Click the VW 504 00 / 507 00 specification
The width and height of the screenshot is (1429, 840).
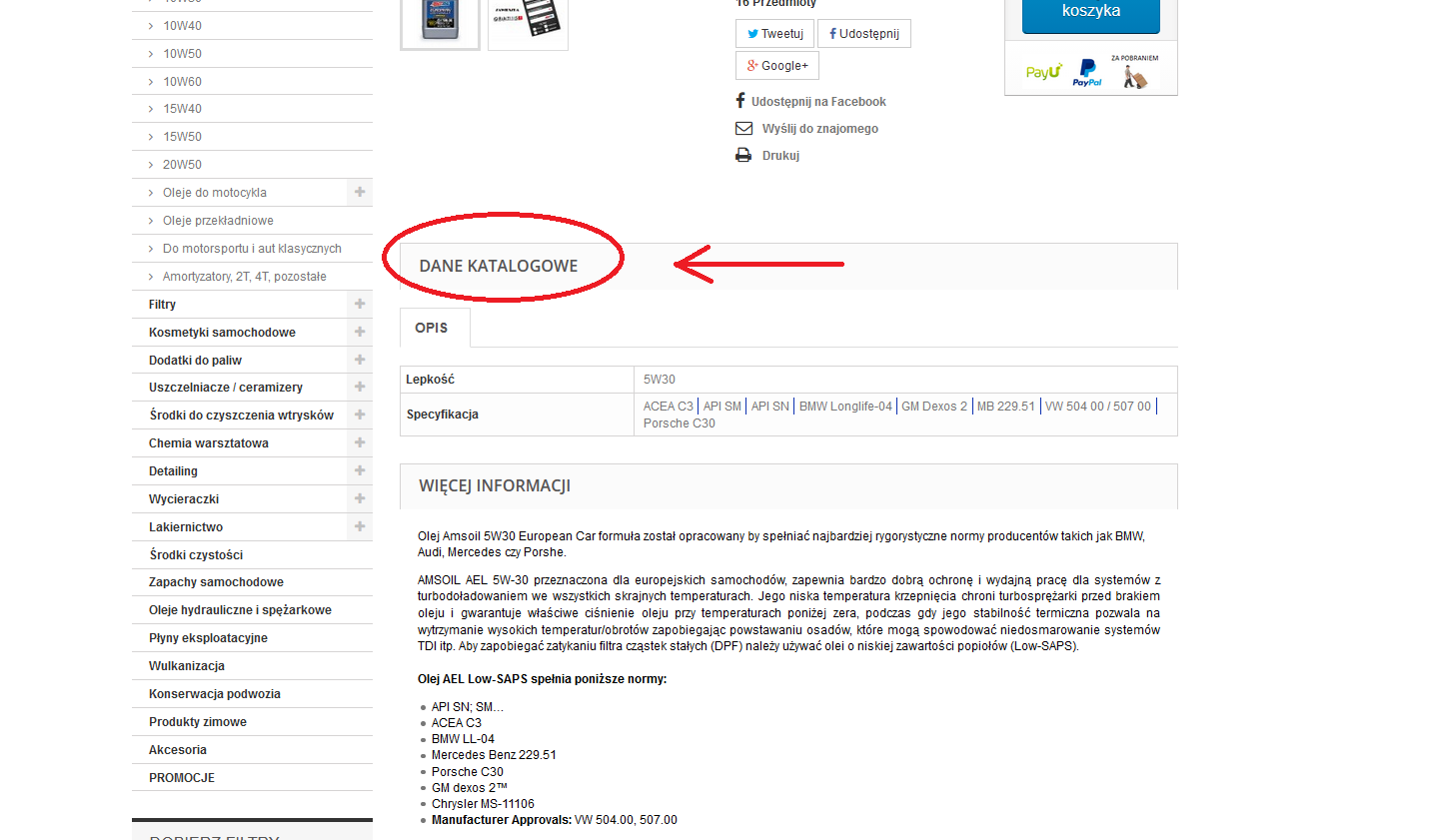pyautogui.click(x=1098, y=407)
